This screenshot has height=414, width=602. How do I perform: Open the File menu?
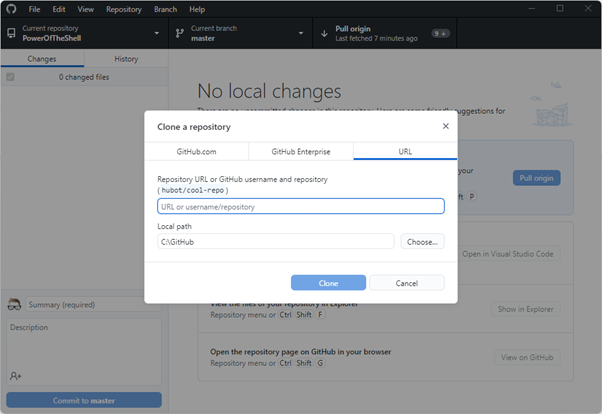point(34,9)
